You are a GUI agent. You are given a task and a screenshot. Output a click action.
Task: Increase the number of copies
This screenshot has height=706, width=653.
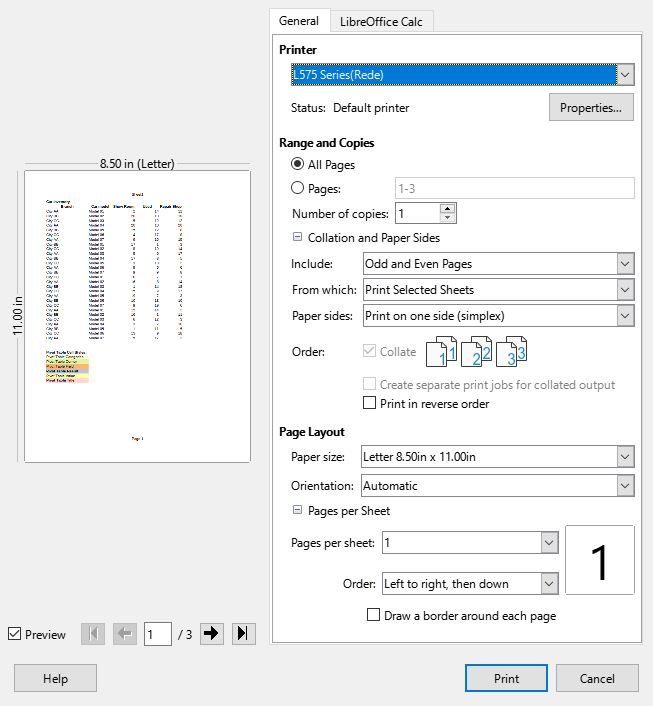coord(447,208)
